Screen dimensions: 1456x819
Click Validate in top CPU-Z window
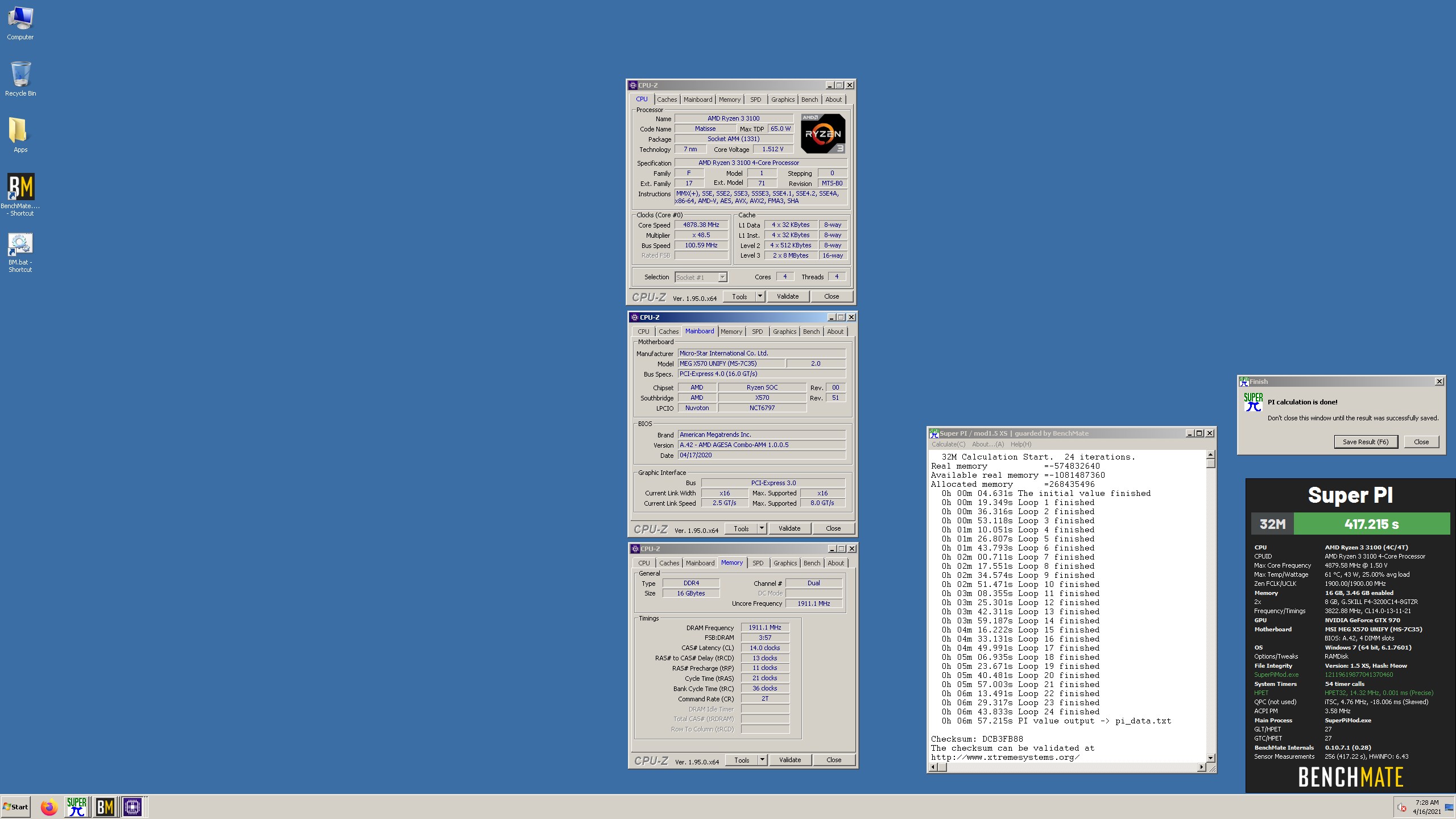click(x=788, y=296)
